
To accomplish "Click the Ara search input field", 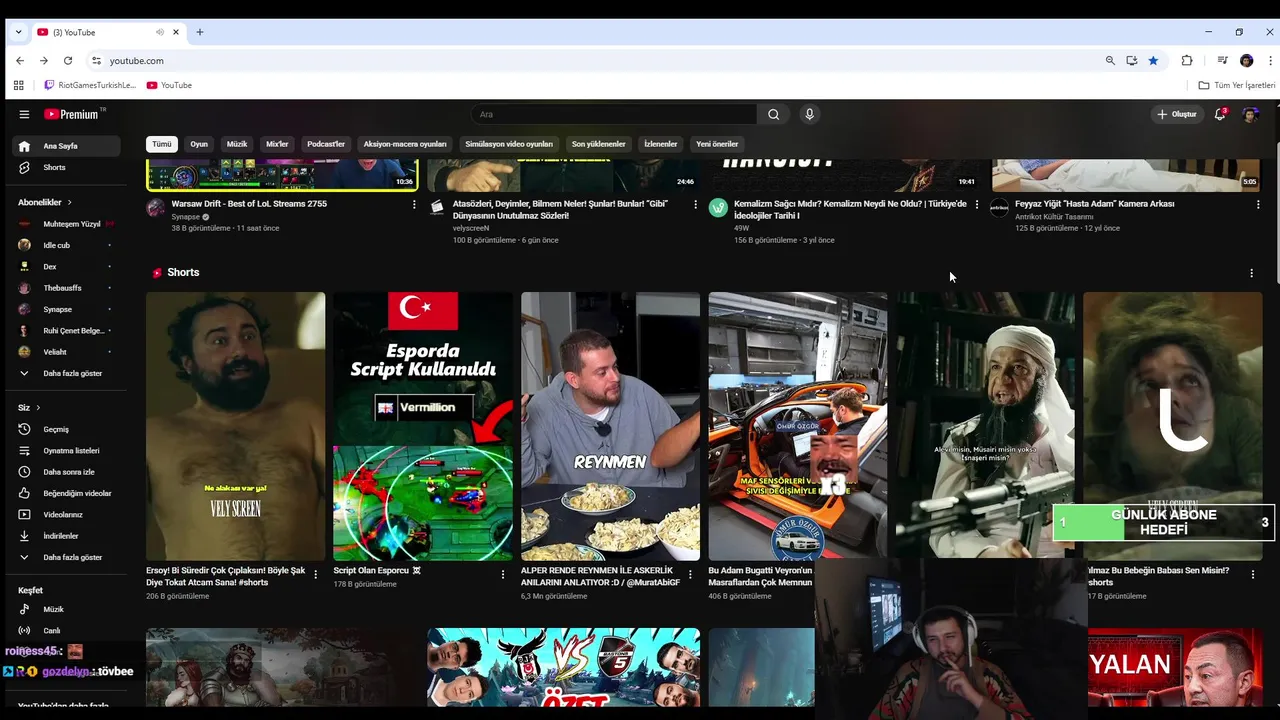I will click(614, 114).
